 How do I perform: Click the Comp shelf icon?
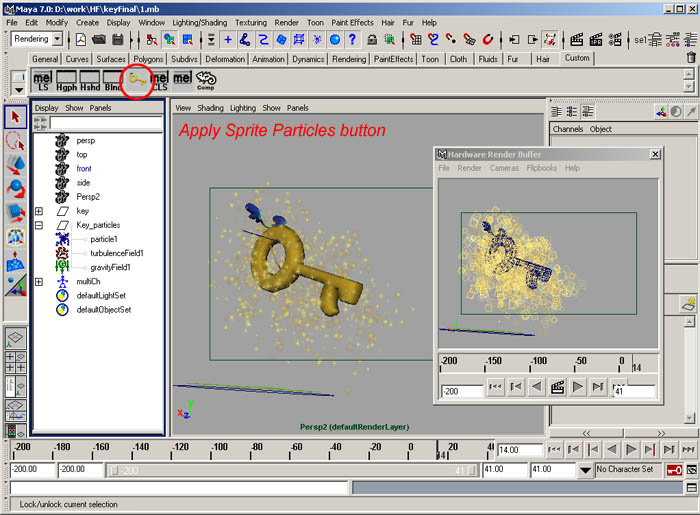[x=206, y=79]
